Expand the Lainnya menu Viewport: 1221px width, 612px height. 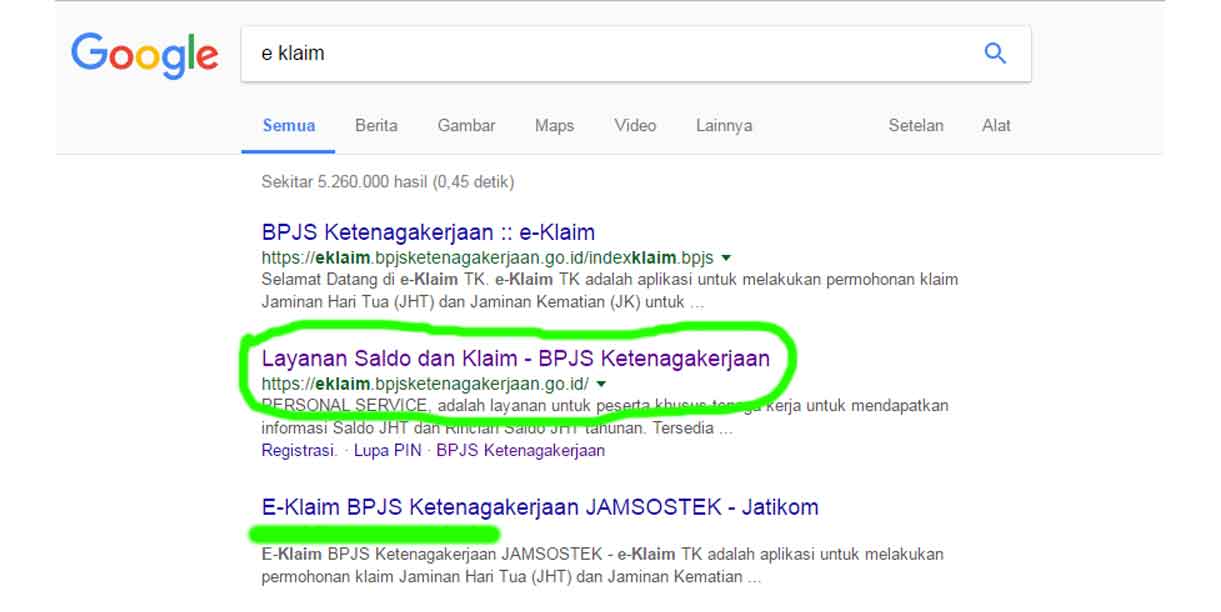click(x=724, y=126)
